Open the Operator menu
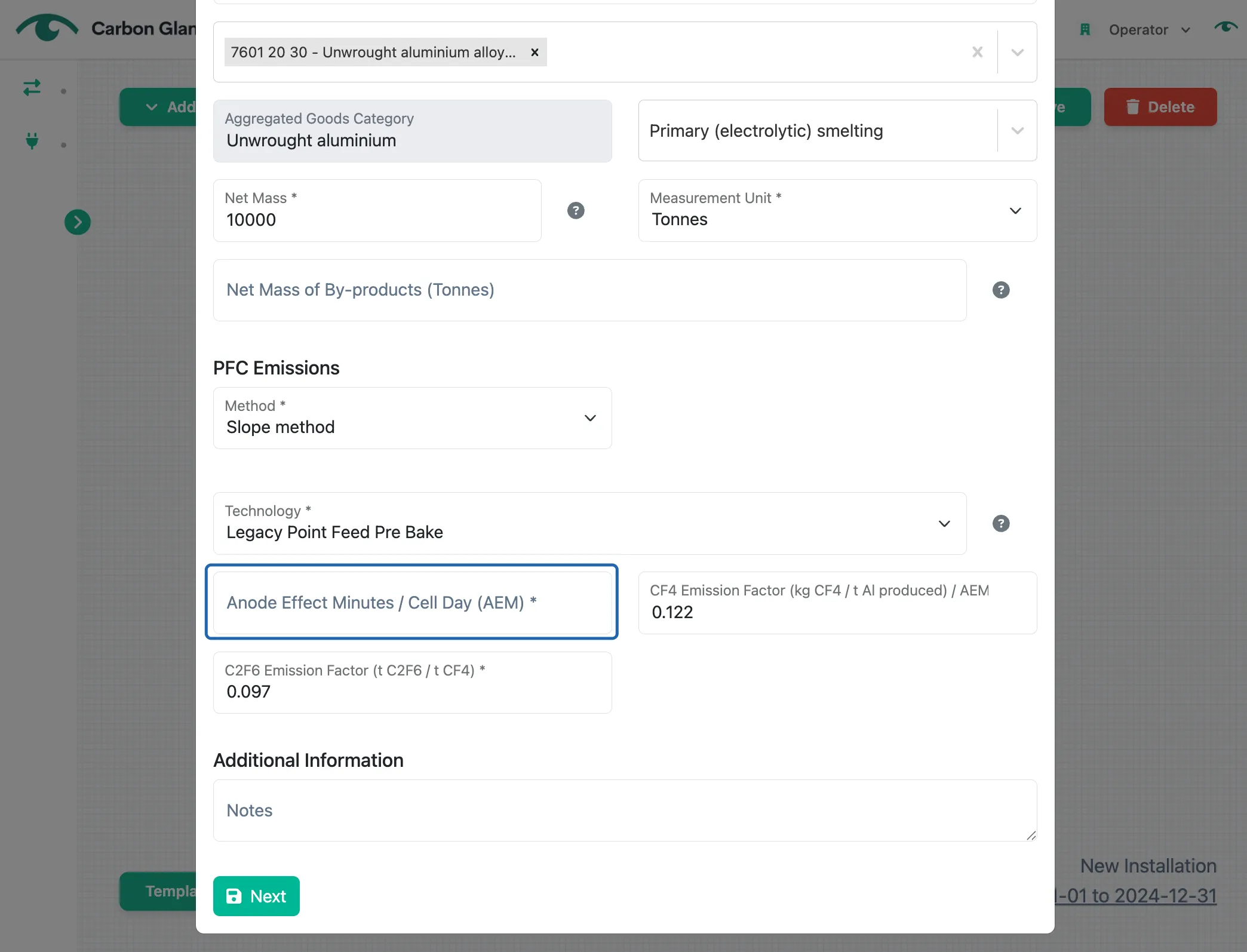Image resolution: width=1247 pixels, height=952 pixels. click(x=1149, y=30)
